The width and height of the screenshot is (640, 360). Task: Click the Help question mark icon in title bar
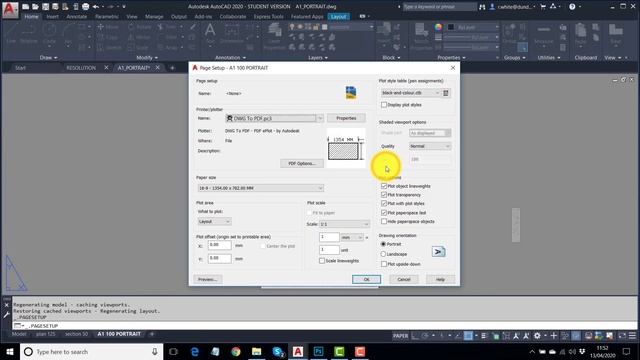[572, 7]
